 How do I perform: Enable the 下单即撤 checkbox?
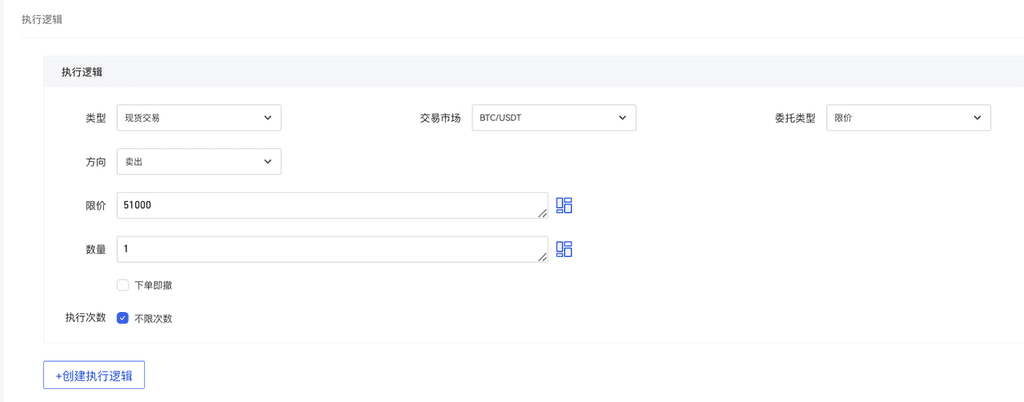[x=123, y=285]
